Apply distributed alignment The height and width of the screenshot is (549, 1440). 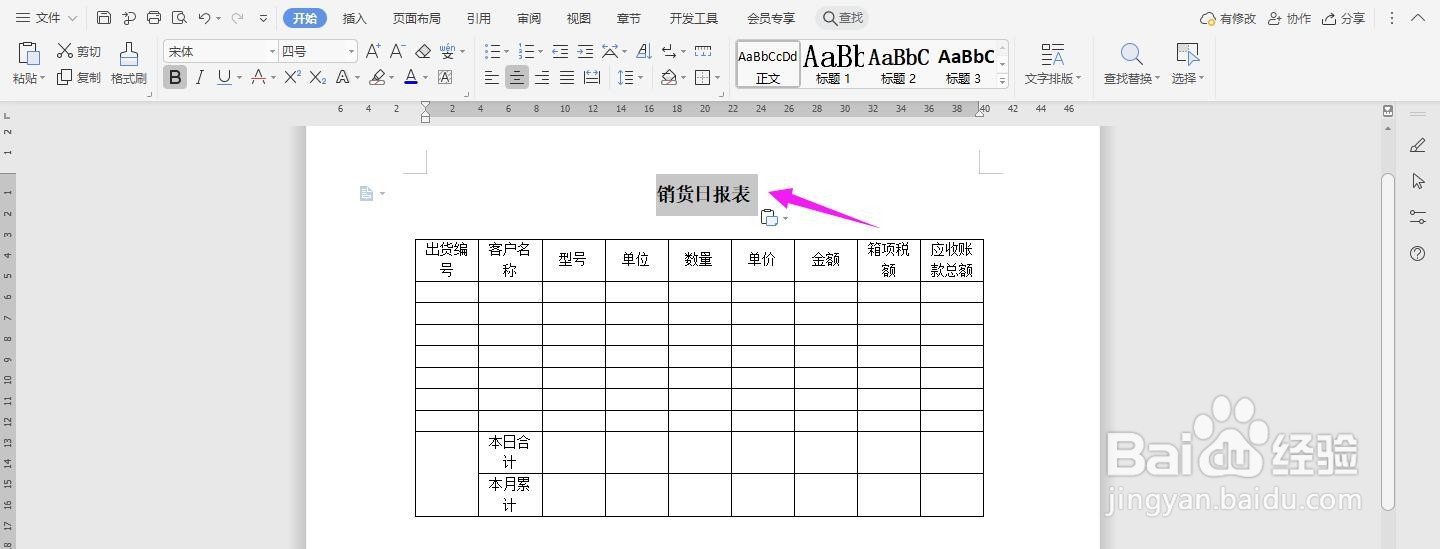click(592, 77)
